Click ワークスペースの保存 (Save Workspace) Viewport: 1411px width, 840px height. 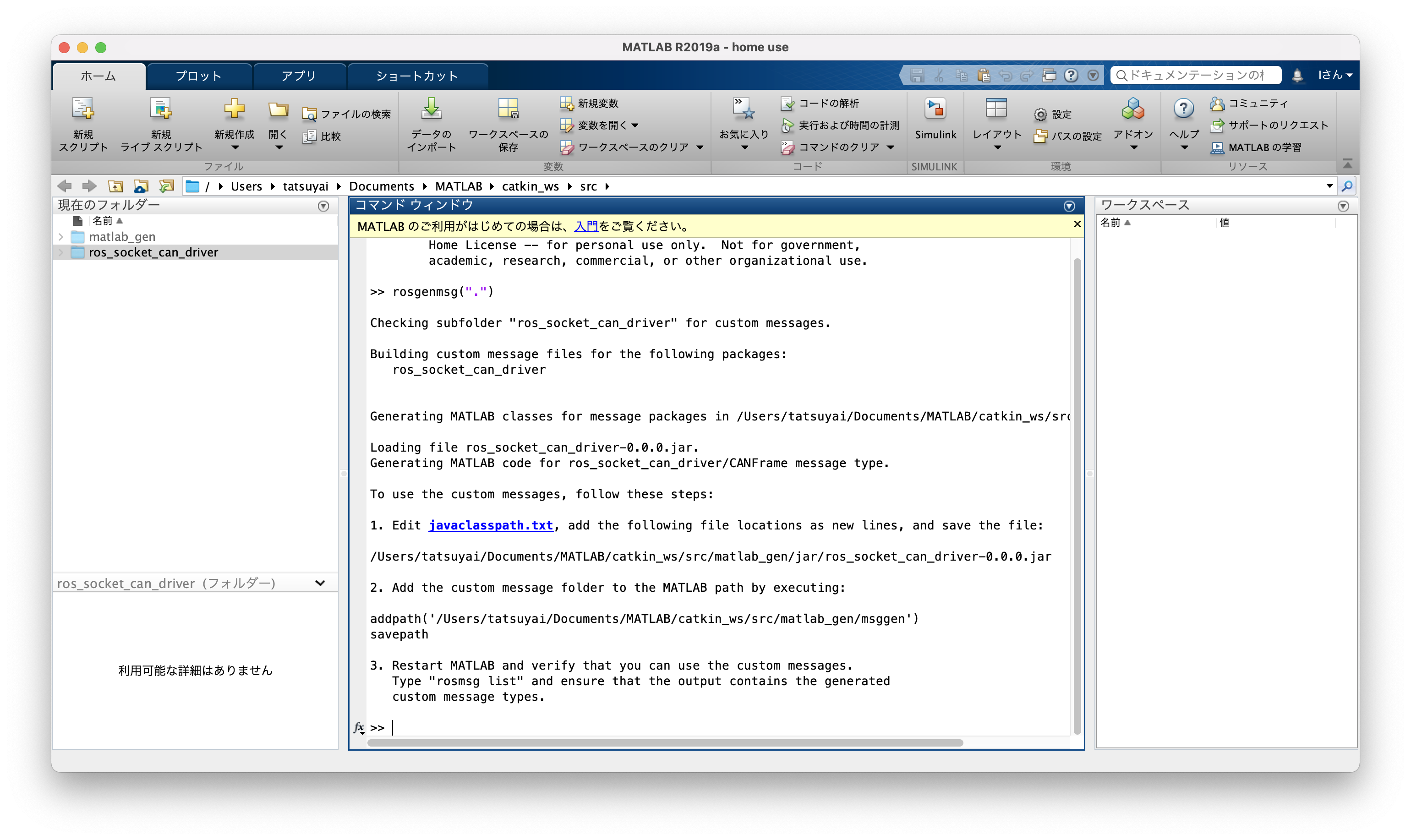pos(508,125)
